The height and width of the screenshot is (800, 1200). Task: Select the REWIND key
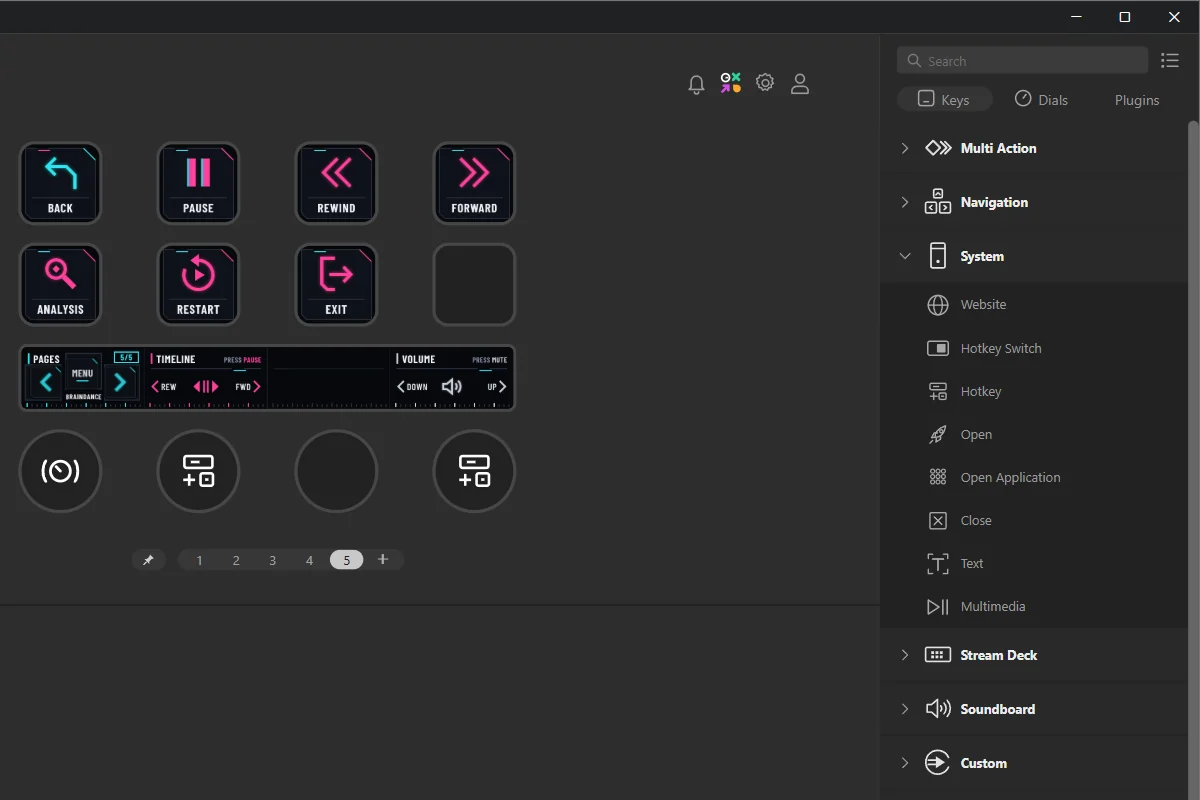[336, 183]
